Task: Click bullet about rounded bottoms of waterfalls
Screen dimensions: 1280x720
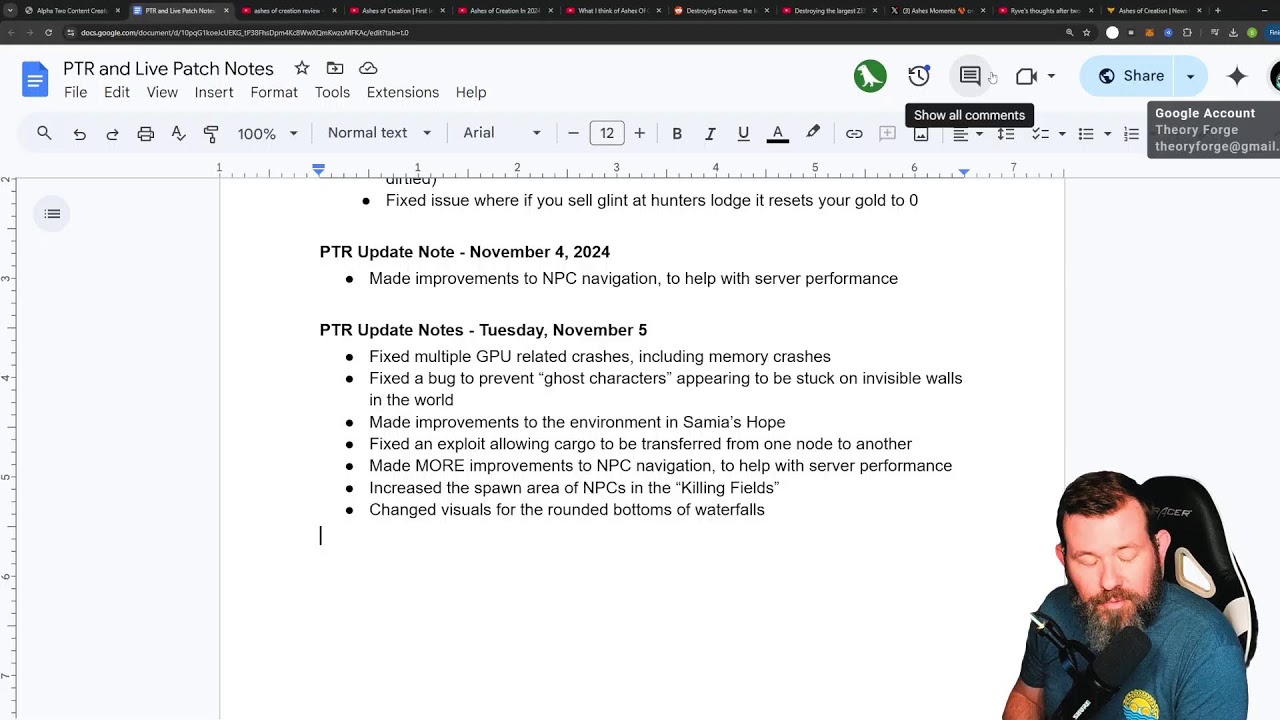Action: pos(566,510)
